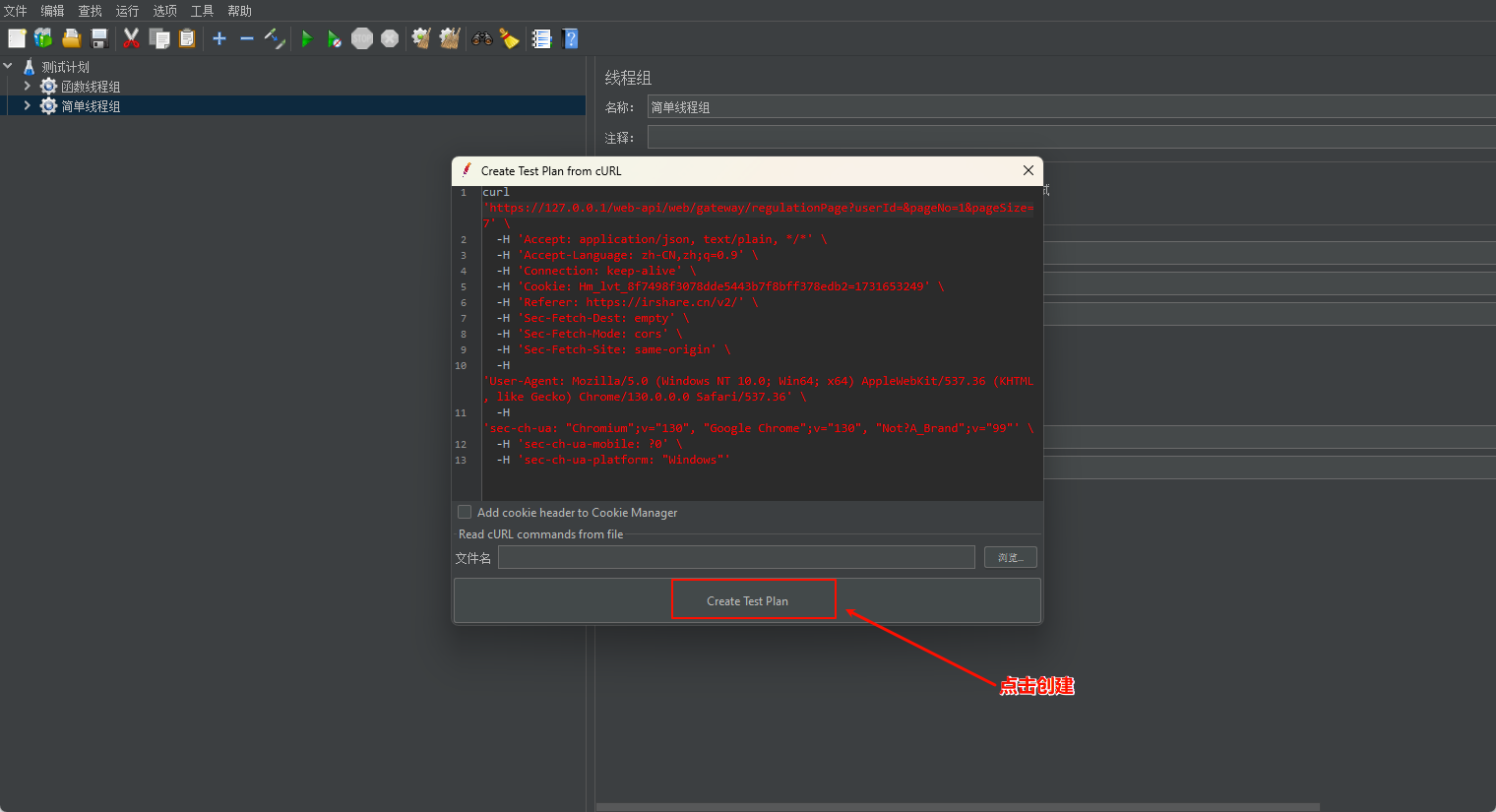This screenshot has height=812, width=1496.
Task: Click the Shutdown X icon
Action: pos(390,38)
